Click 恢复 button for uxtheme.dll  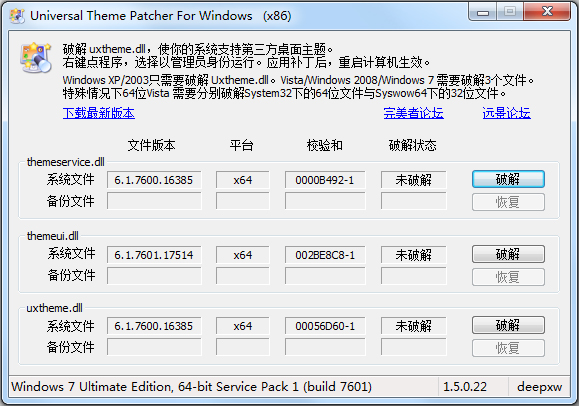click(x=508, y=348)
